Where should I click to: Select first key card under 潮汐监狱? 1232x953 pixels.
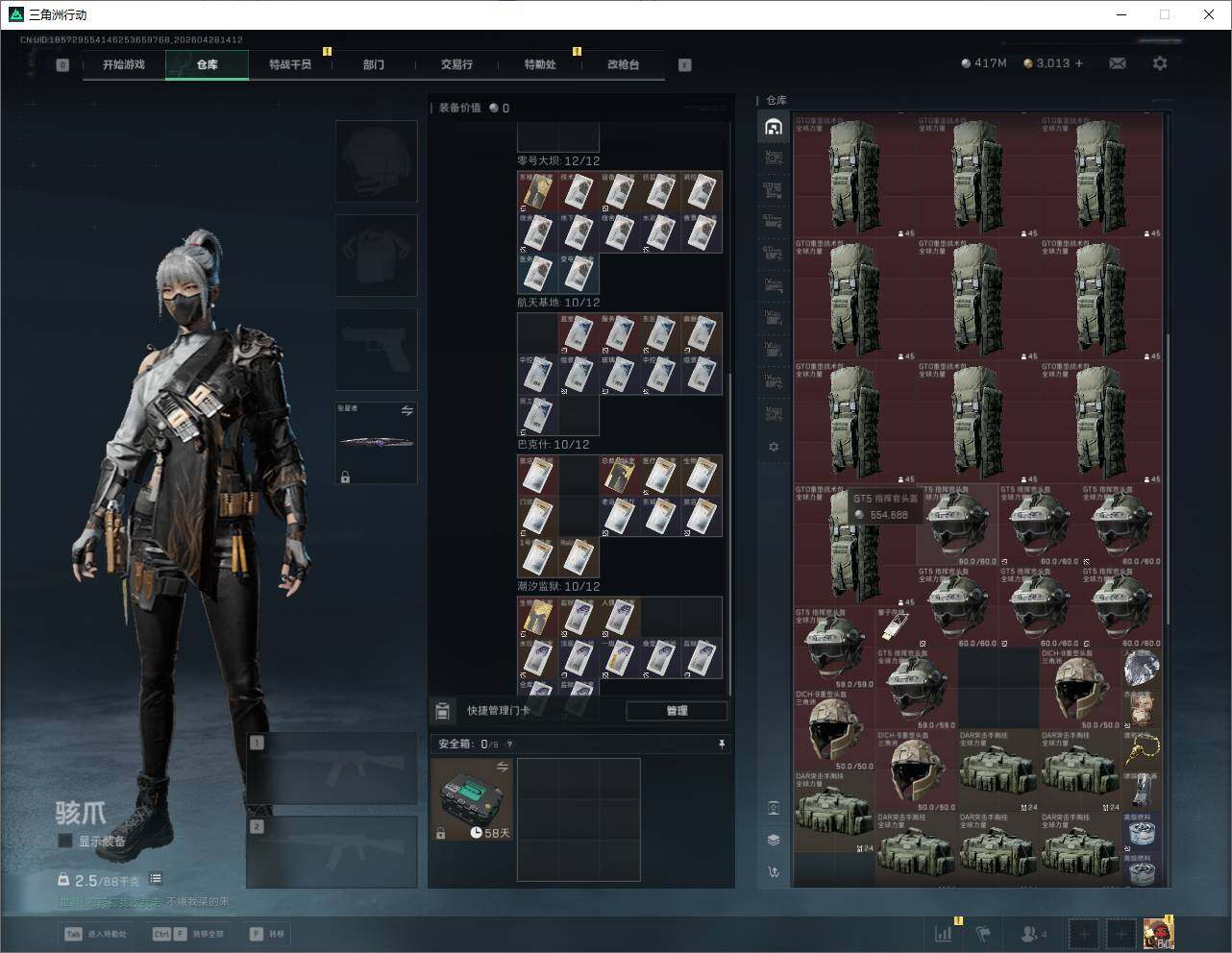pyautogui.click(x=537, y=618)
